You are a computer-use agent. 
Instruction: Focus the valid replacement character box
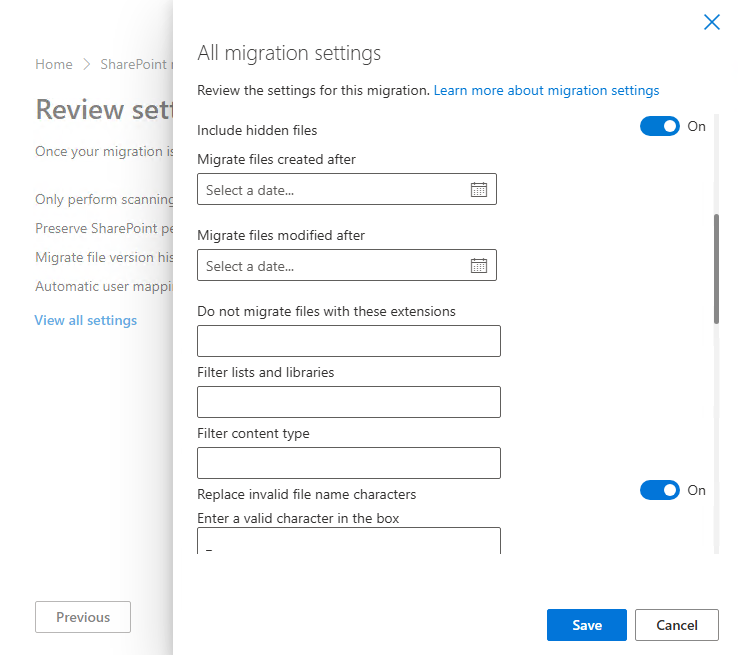(348, 541)
